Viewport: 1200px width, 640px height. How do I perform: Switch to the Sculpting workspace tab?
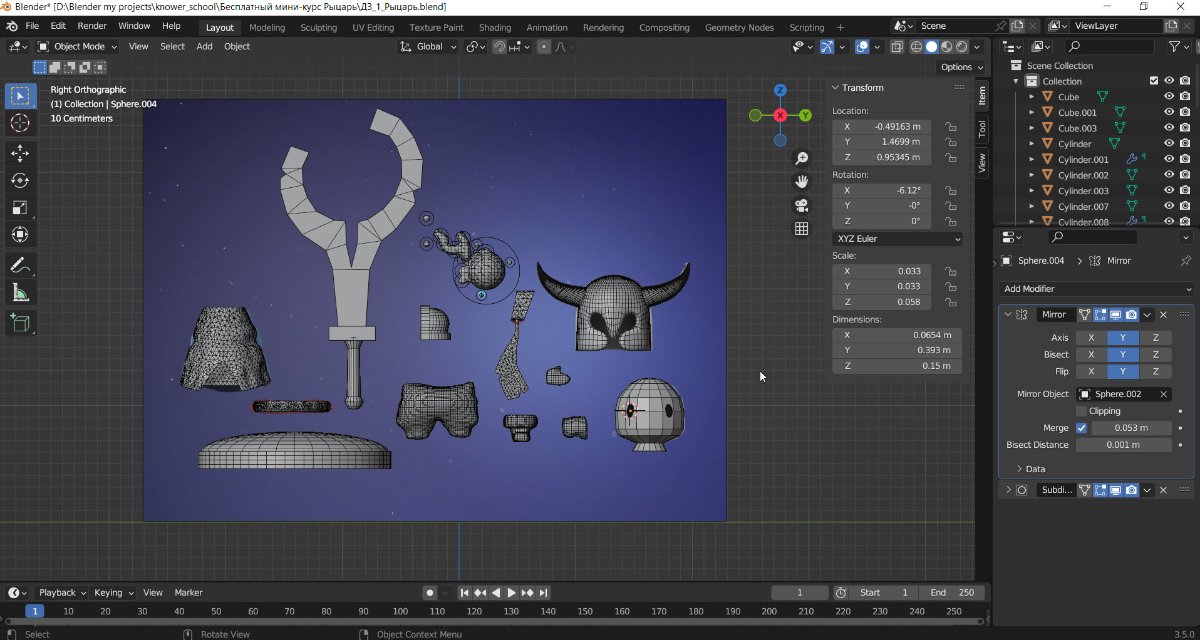318,28
